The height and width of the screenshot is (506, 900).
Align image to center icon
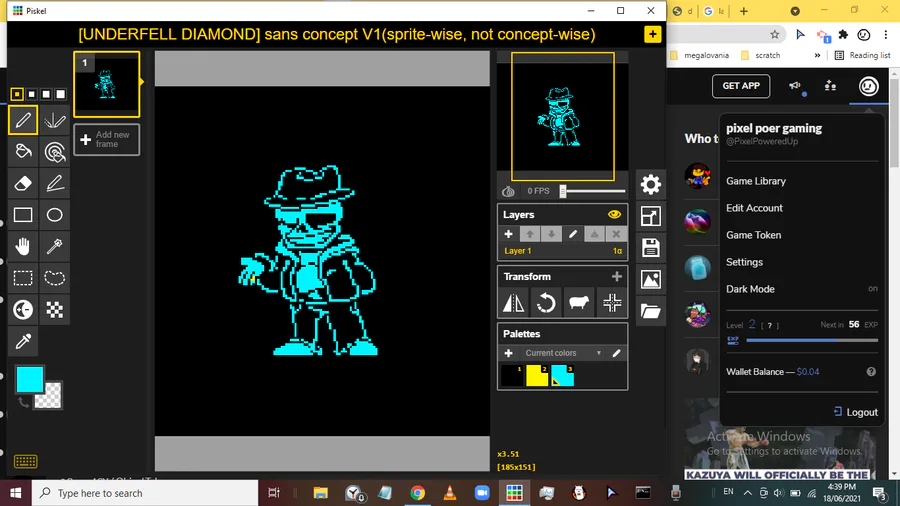point(612,302)
